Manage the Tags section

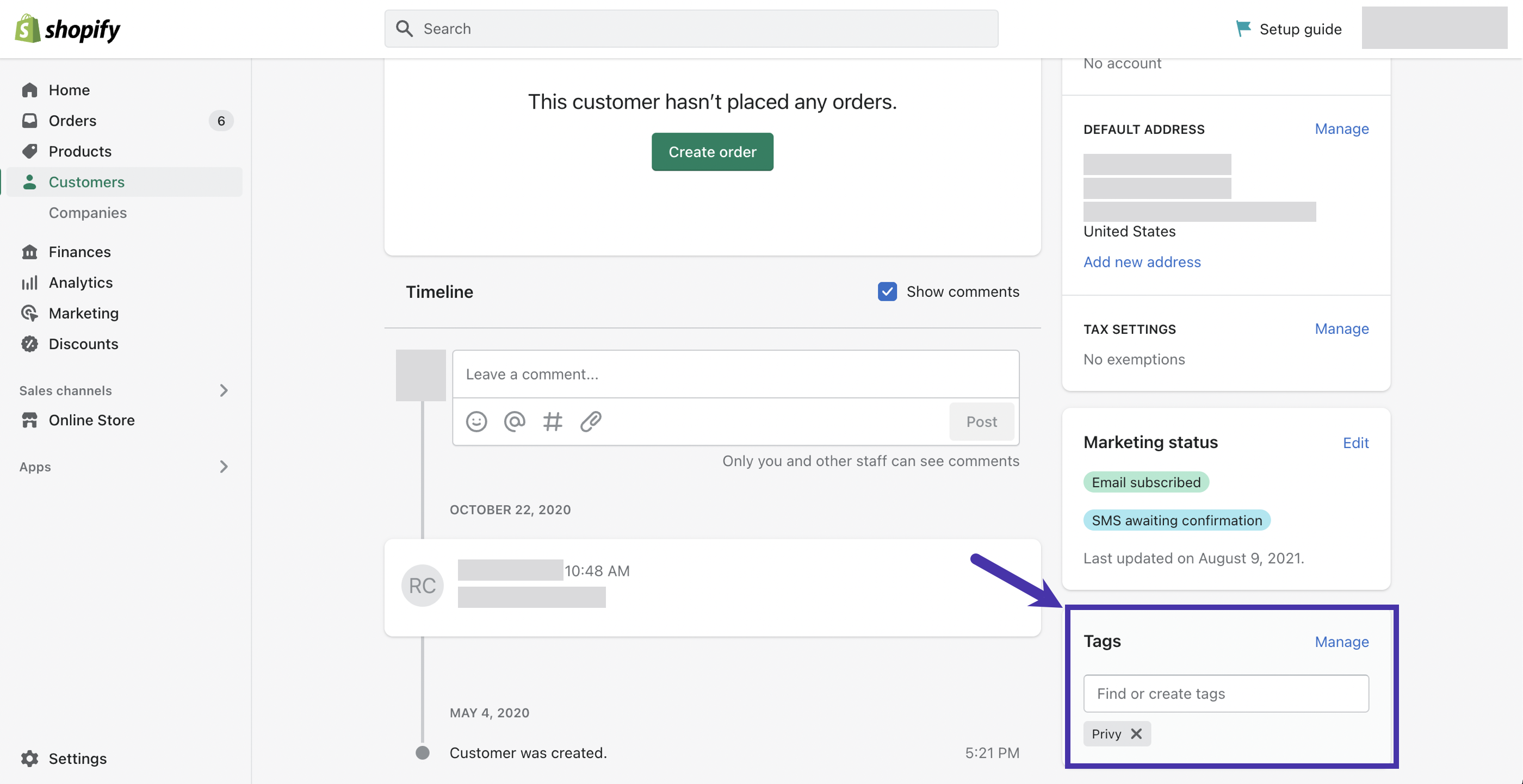pos(1341,642)
